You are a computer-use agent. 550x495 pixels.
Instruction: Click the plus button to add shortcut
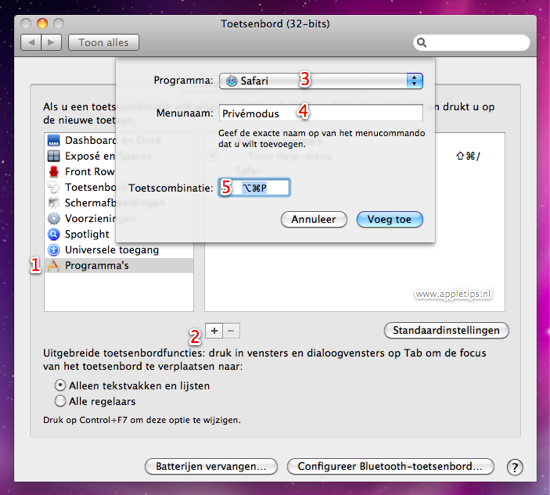[214, 331]
